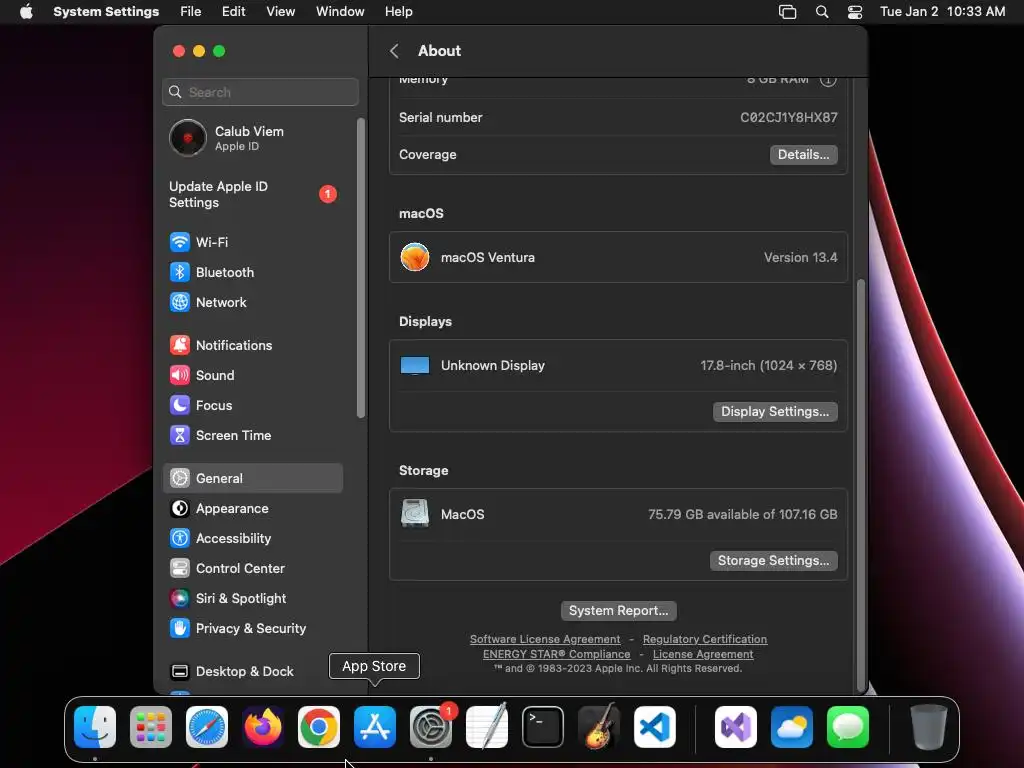
Task: Open Messages from the Dock
Action: tap(848, 727)
